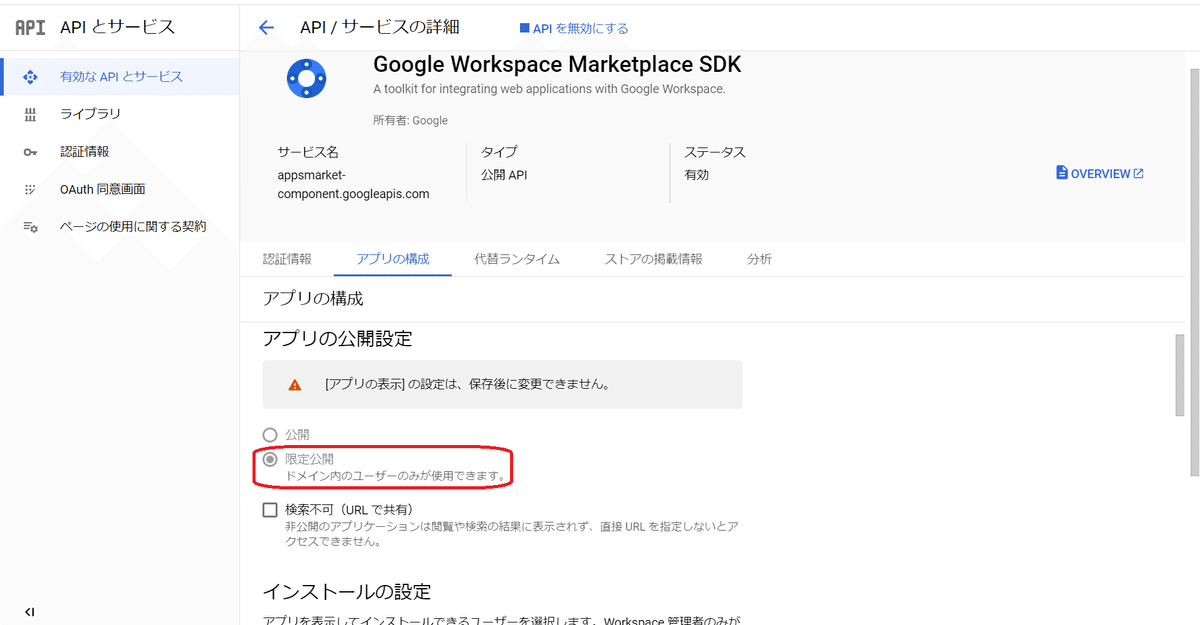
Task: Select the 限定公開 radio button
Action: click(x=269, y=459)
